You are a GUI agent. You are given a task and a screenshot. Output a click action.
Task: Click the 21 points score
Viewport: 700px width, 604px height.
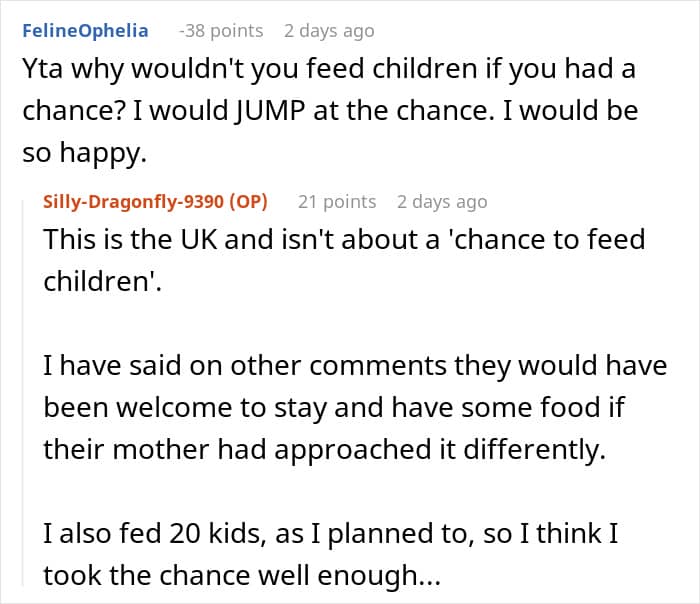point(337,201)
